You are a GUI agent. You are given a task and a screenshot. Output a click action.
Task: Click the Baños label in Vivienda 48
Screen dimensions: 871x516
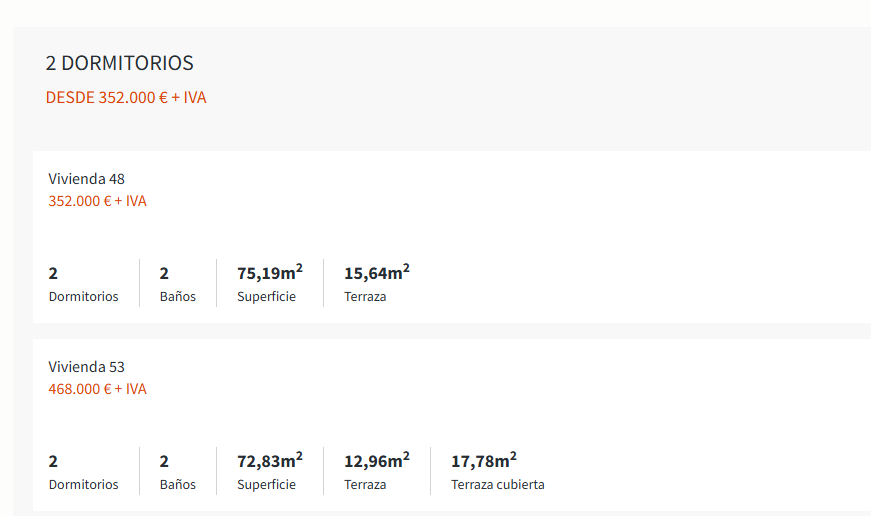178,297
